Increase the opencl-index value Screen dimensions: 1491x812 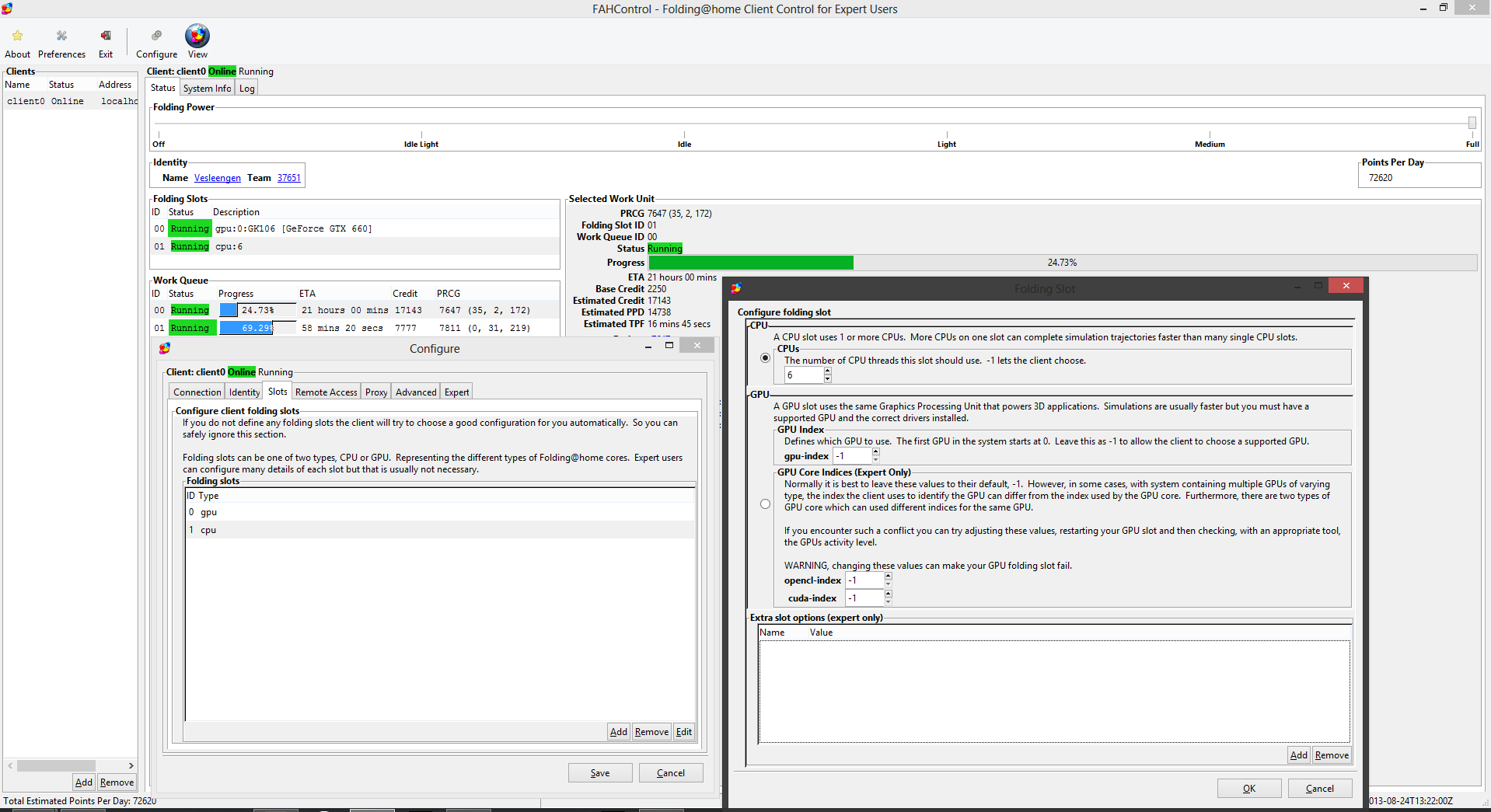[889, 577]
